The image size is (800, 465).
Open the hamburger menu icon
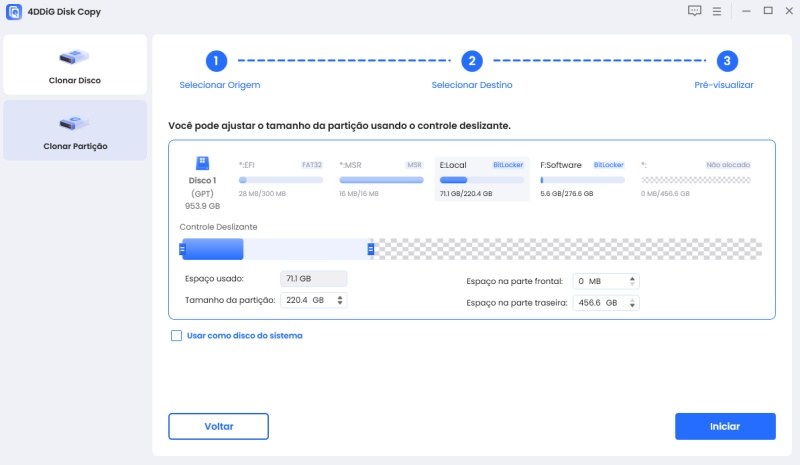pos(716,11)
